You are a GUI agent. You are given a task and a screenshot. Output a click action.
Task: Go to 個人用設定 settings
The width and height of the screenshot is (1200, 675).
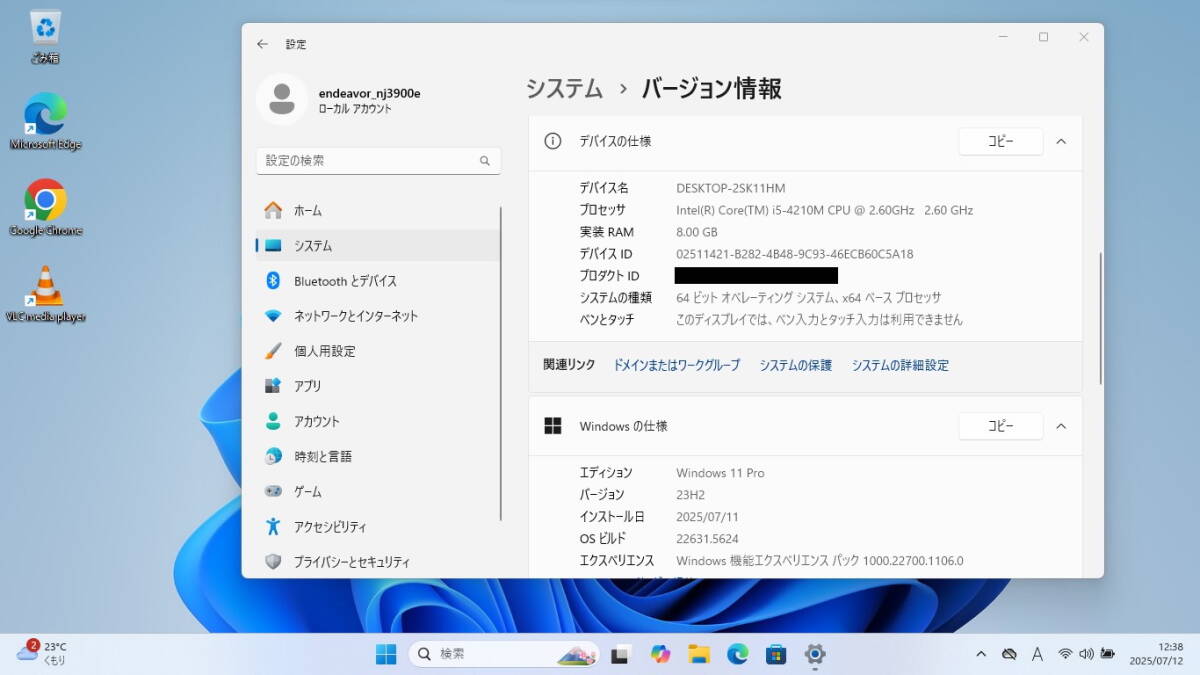coord(378,351)
